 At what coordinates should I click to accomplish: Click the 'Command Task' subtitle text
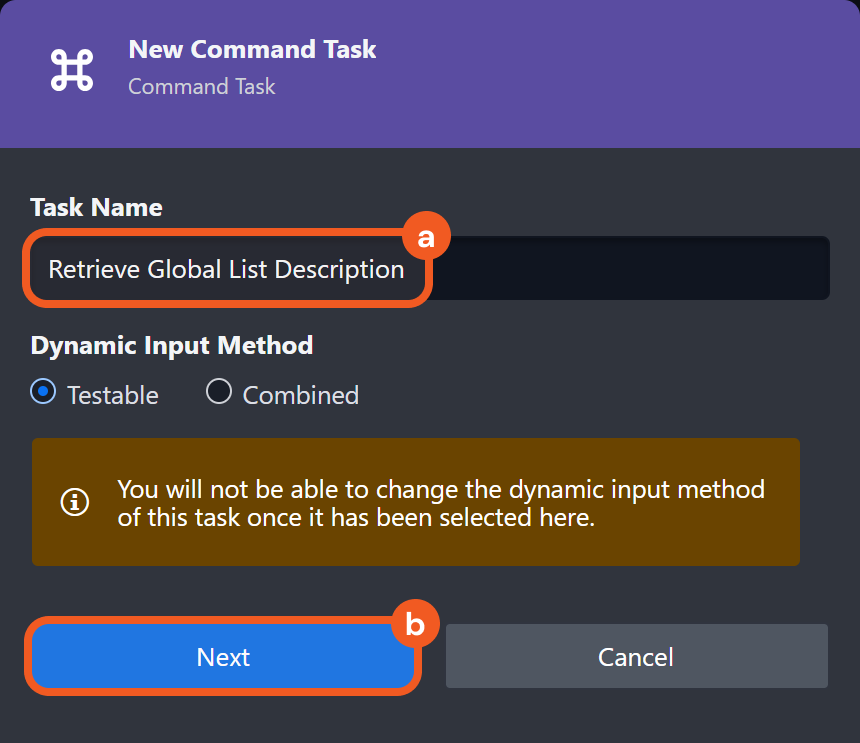point(202,87)
